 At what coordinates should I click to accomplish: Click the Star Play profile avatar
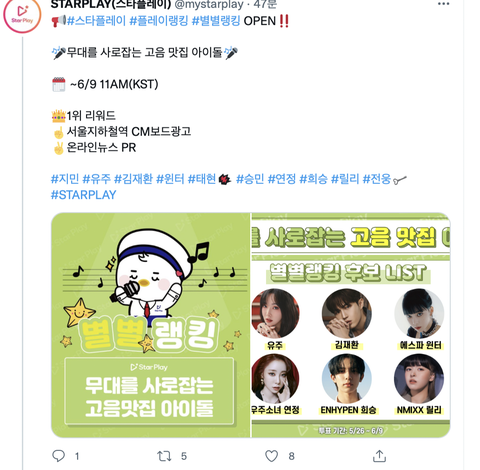coord(22,15)
